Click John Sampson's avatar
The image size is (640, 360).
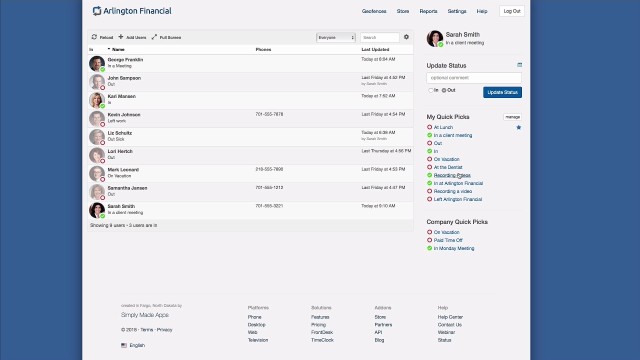coord(97,82)
